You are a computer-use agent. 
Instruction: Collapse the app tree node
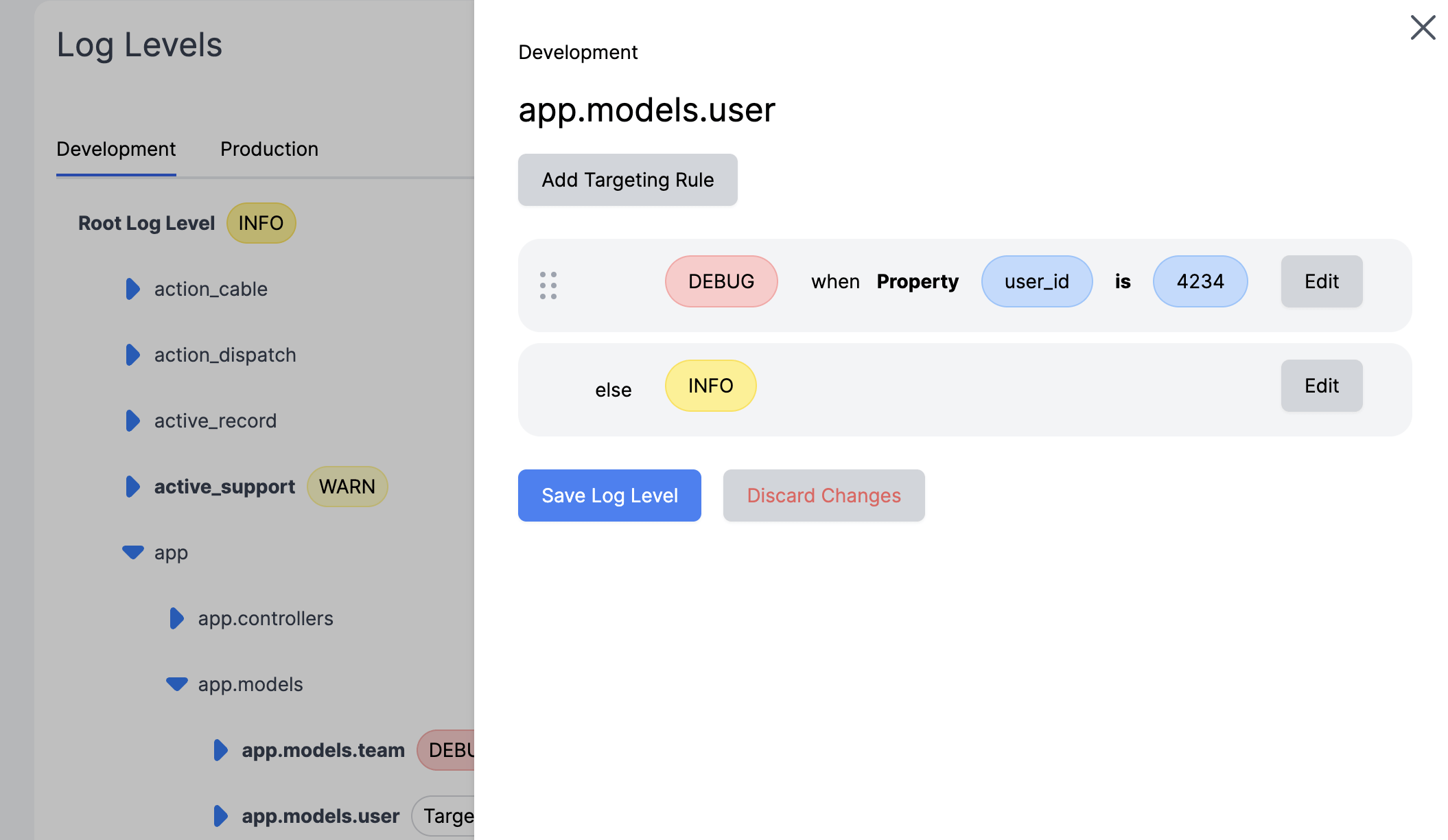coord(133,552)
